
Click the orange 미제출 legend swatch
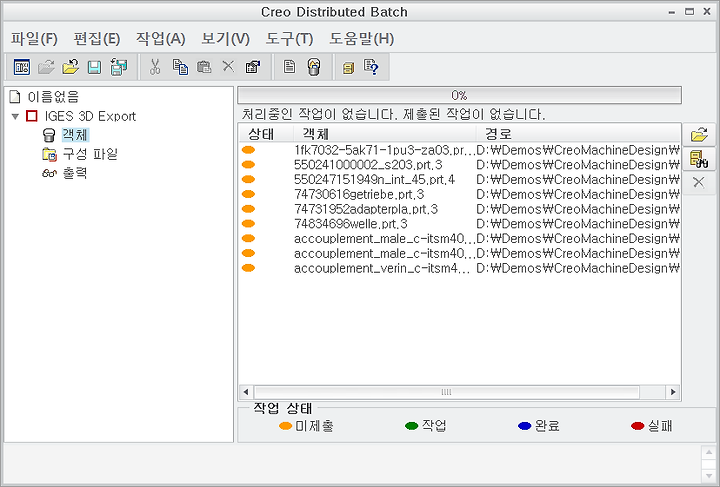(286, 426)
